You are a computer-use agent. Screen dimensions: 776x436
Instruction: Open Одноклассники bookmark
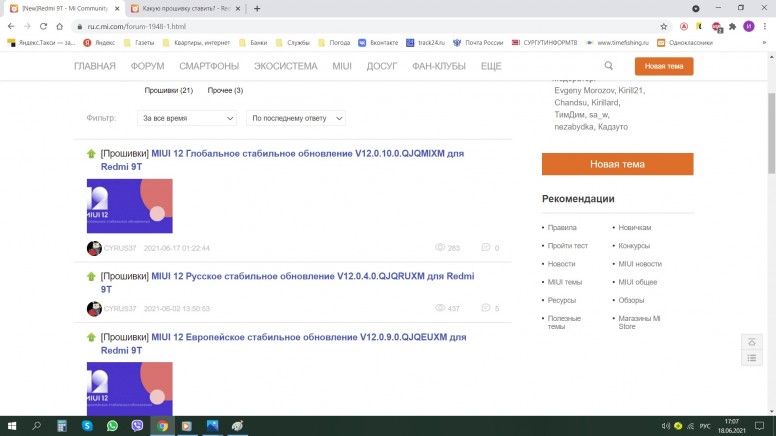pos(685,43)
